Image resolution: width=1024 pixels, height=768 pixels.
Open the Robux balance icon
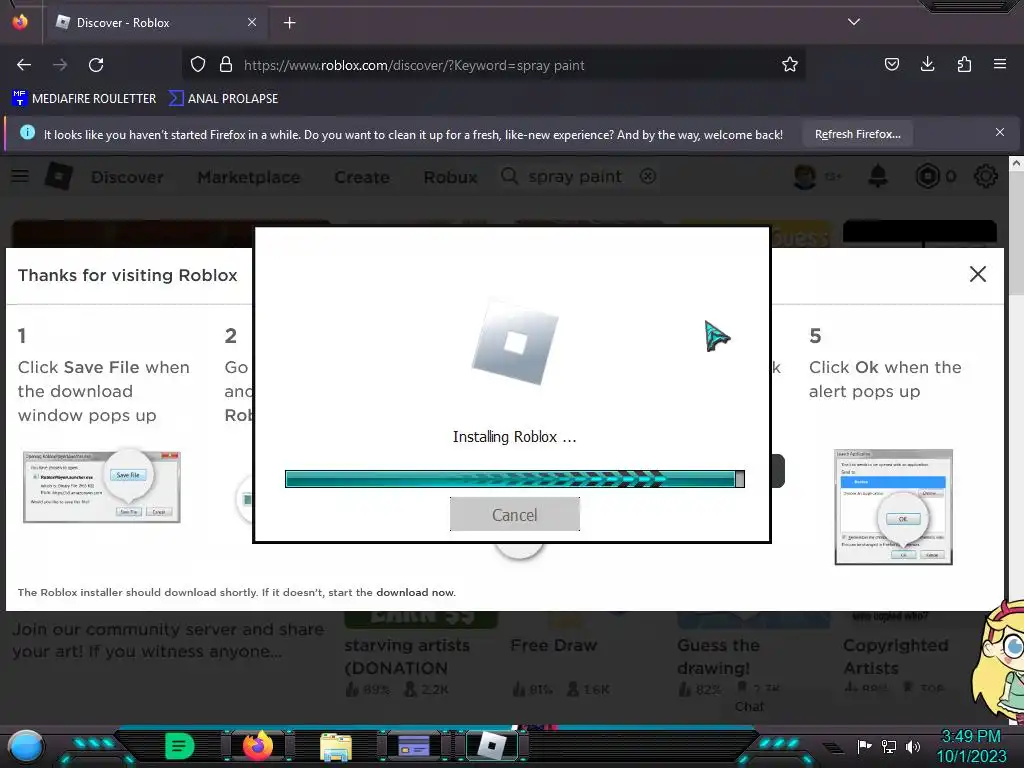927,176
